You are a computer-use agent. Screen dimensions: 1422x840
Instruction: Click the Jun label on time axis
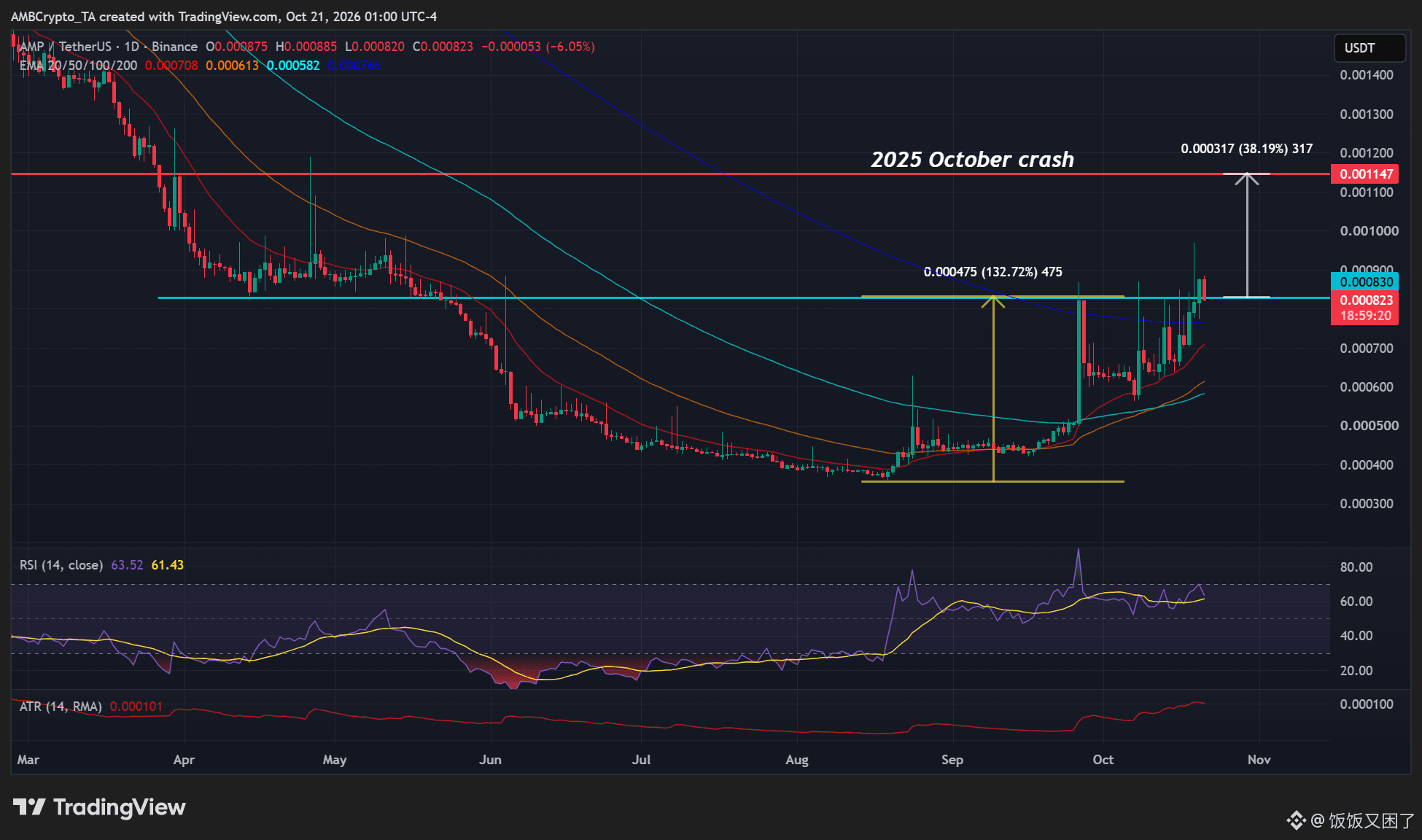[491, 760]
